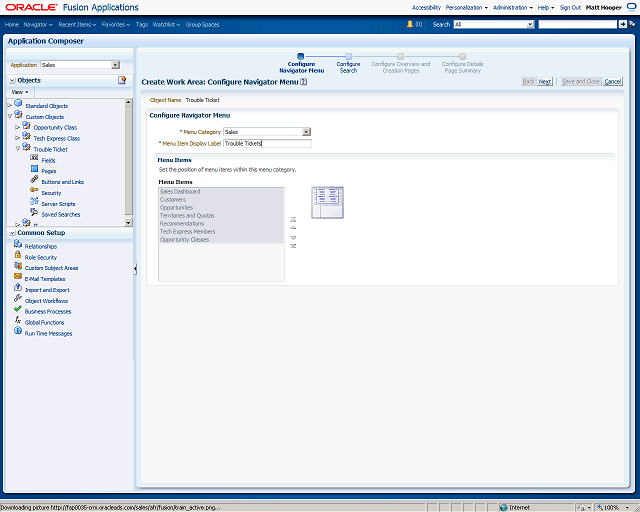Screen dimensions: 640x512
Task: Open the Menu Category dropdown
Action: (x=307, y=132)
